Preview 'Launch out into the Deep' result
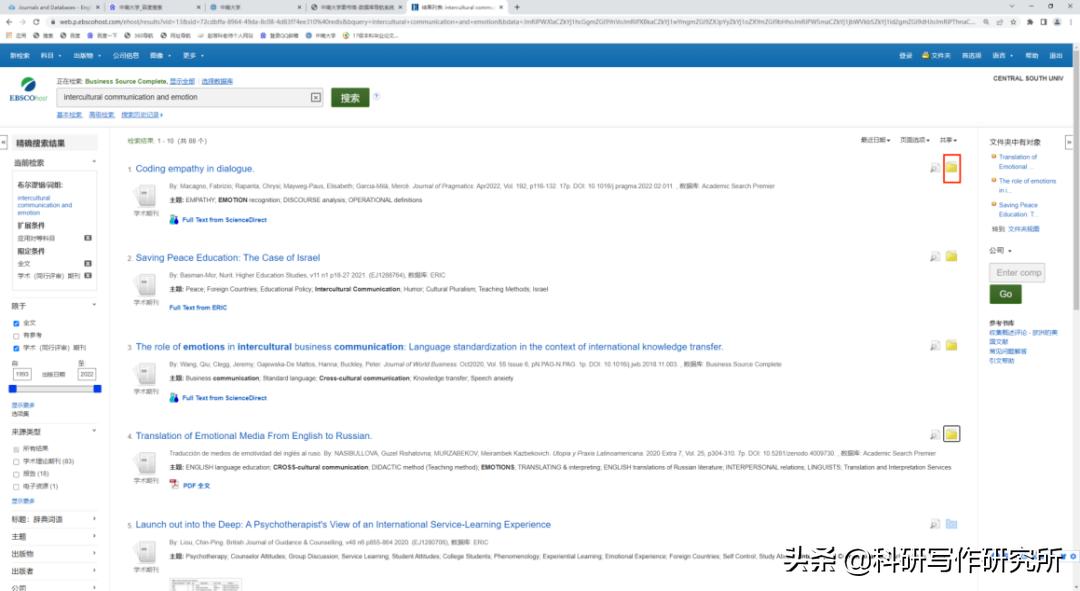The image size is (1080, 591). [x=935, y=524]
